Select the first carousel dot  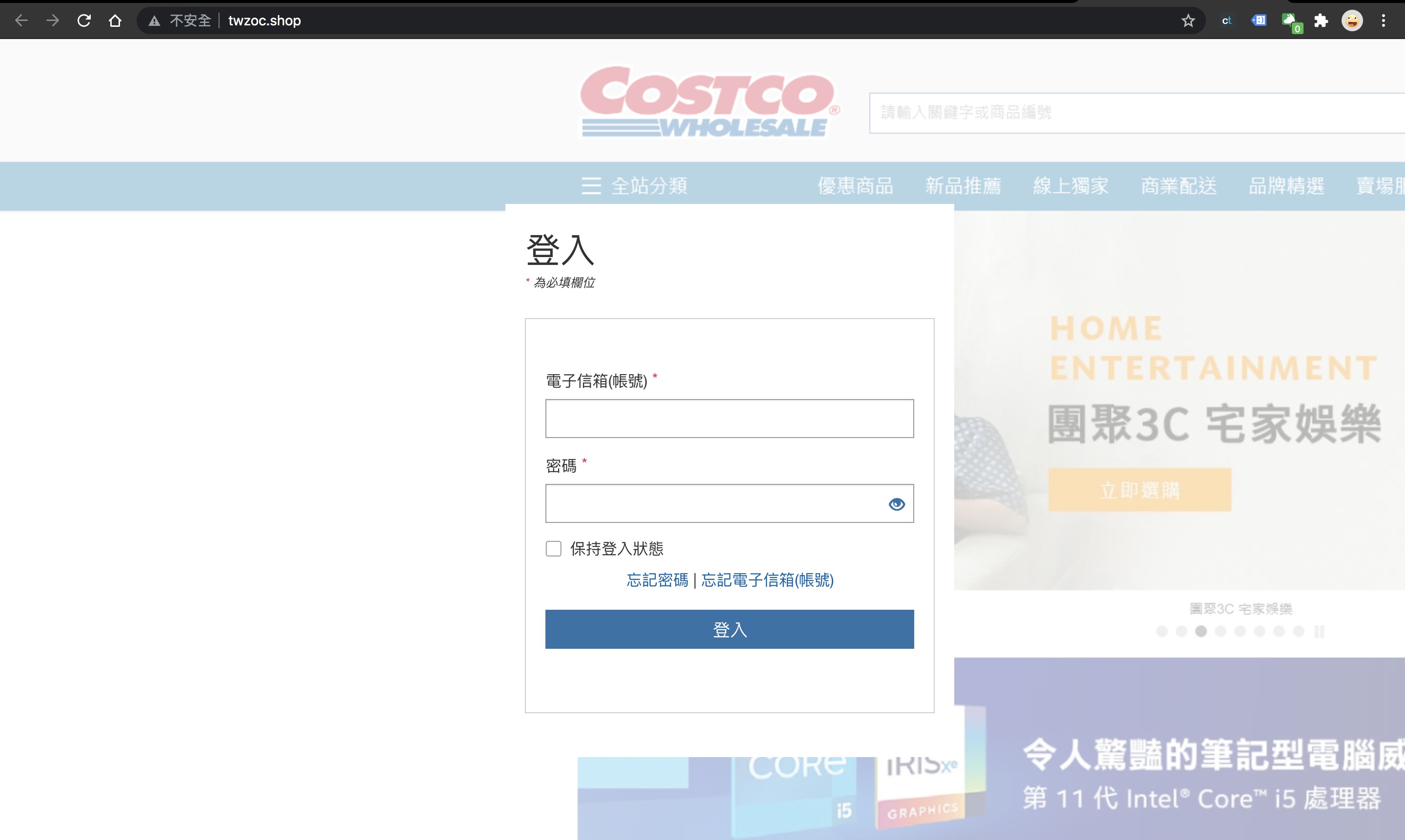1162,631
